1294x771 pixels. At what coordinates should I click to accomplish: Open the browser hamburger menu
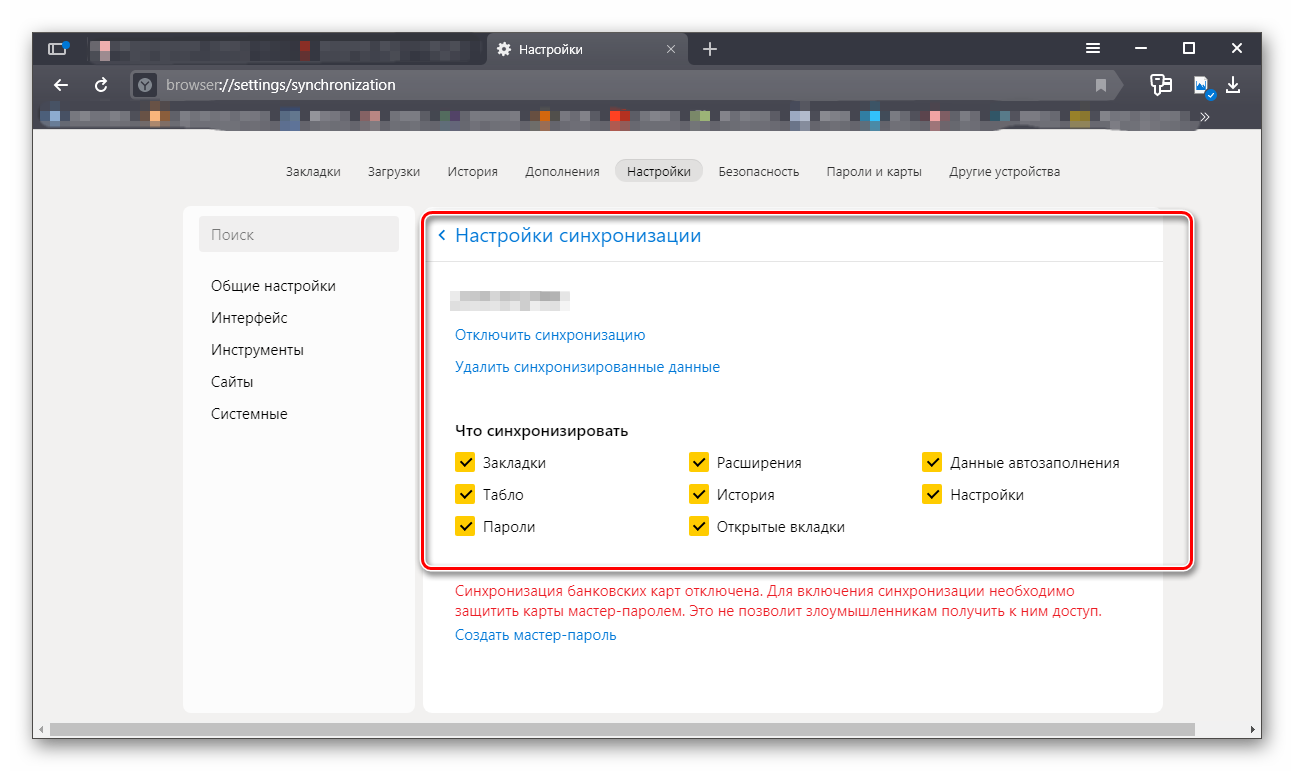(1094, 48)
